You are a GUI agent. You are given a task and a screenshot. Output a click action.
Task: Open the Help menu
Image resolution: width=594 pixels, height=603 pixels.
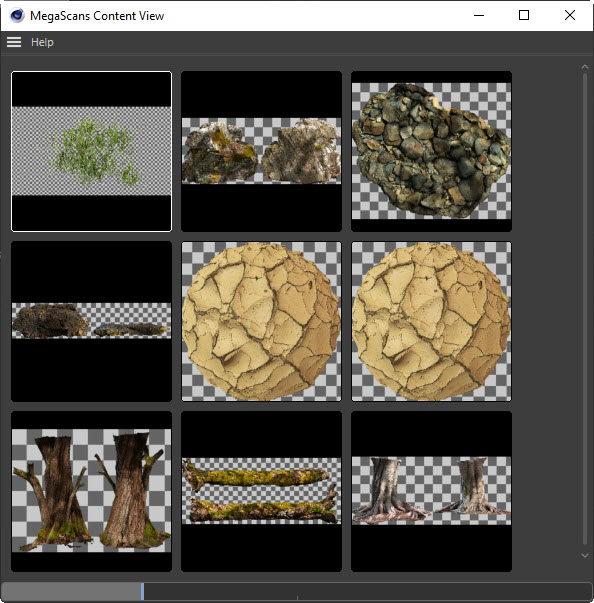click(x=42, y=42)
